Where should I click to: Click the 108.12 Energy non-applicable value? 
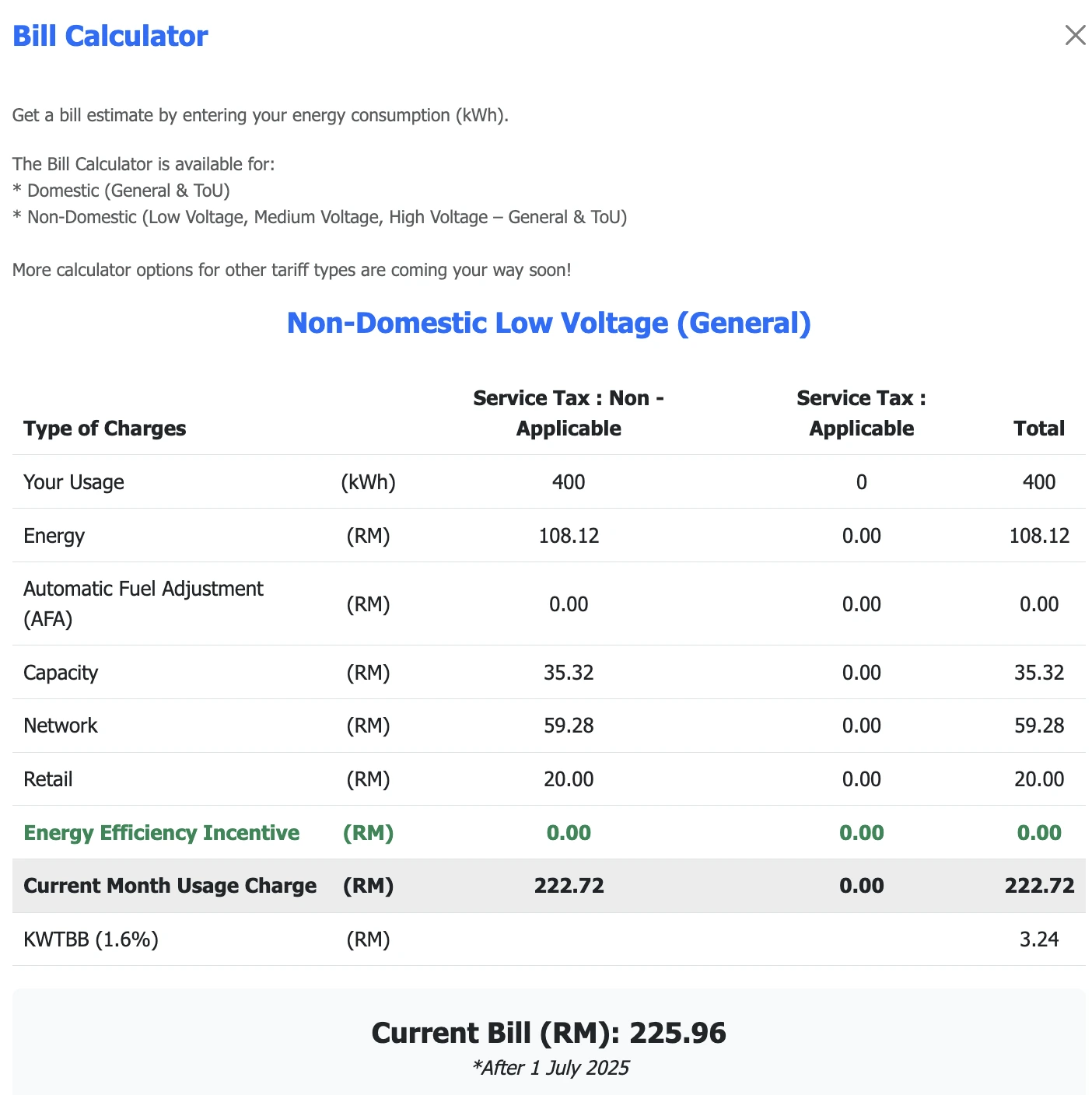click(569, 536)
